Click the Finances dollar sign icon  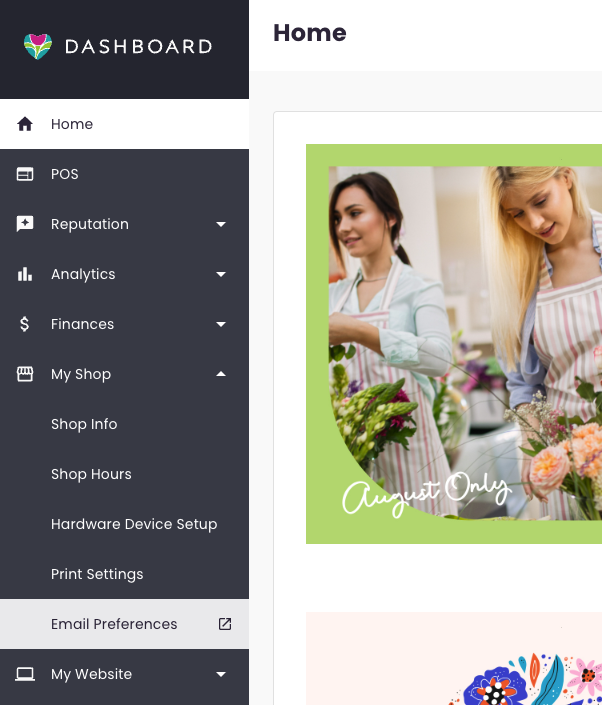[25, 324]
